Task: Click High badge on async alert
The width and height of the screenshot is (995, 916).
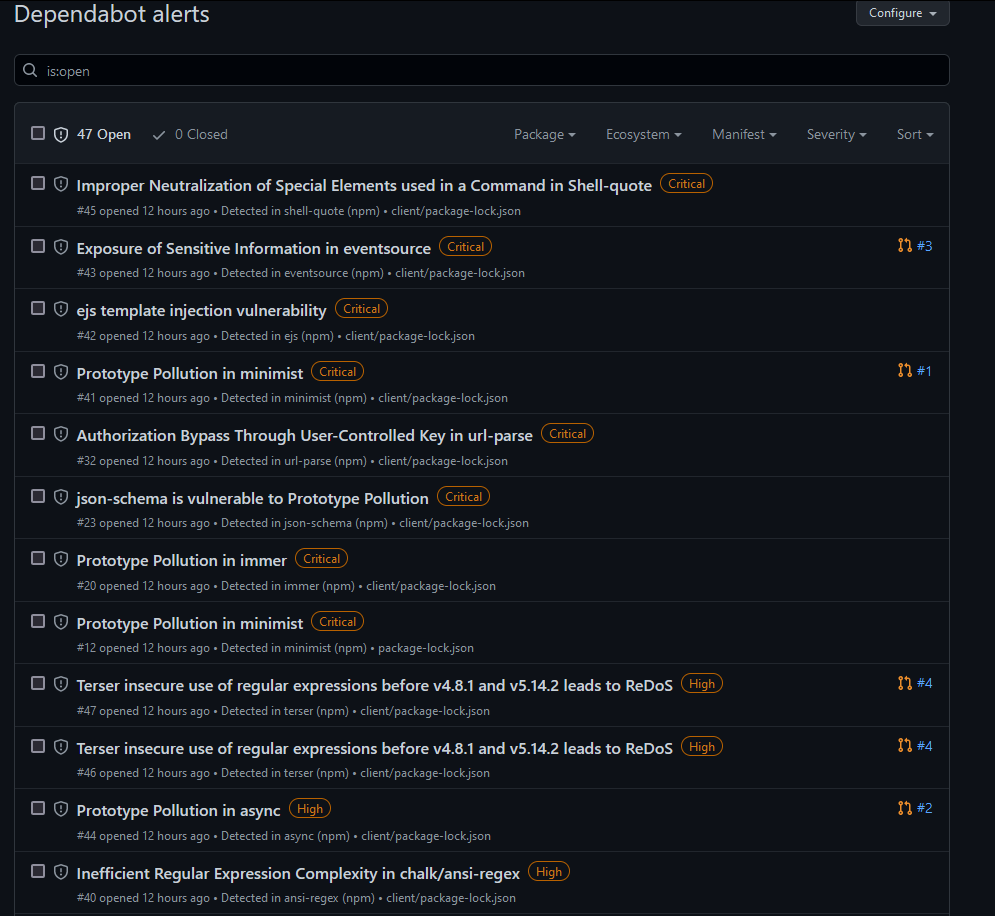Action: (310, 808)
